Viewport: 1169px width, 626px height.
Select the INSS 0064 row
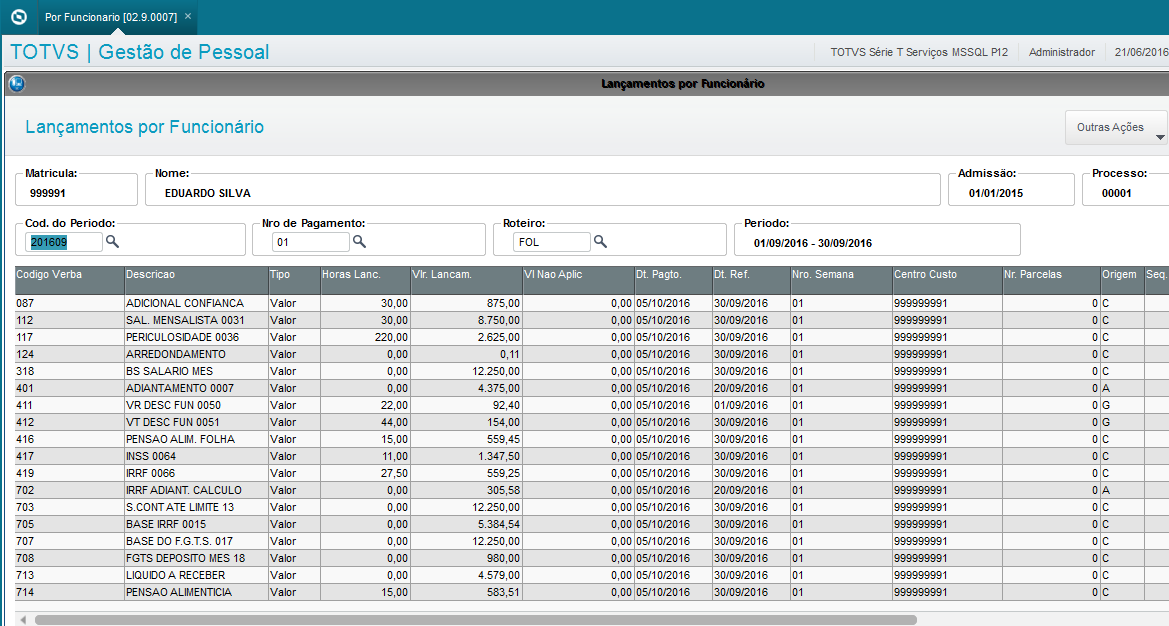[x=592, y=456]
